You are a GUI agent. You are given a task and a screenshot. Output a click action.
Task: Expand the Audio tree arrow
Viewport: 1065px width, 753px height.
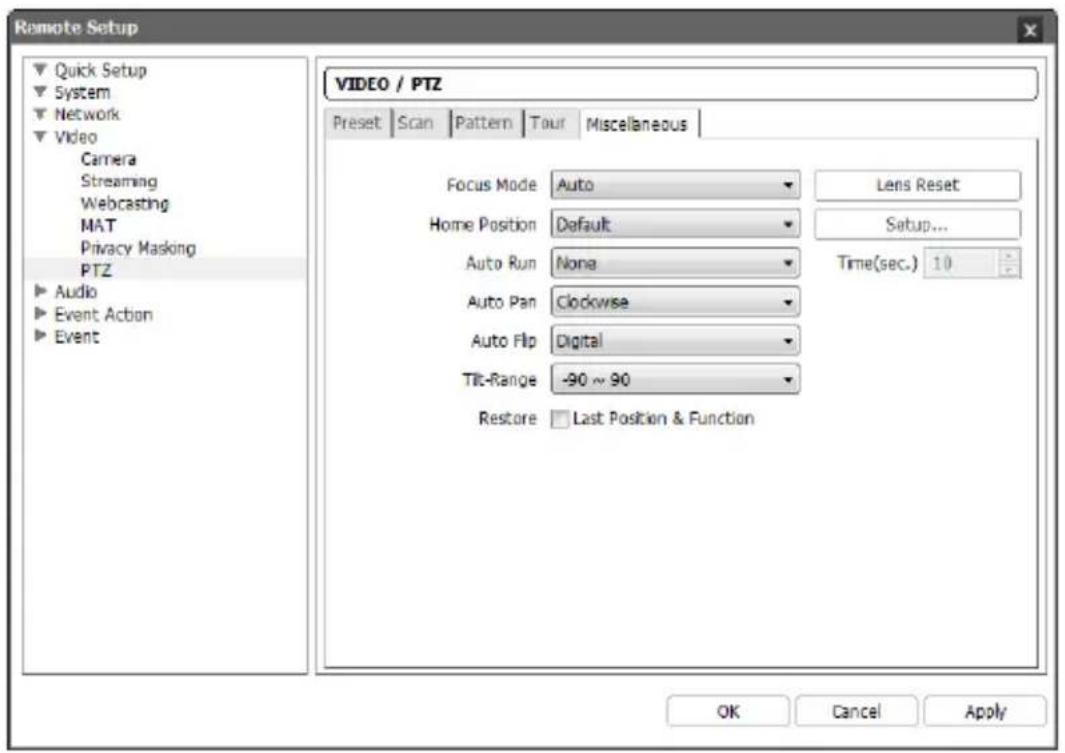[41, 291]
